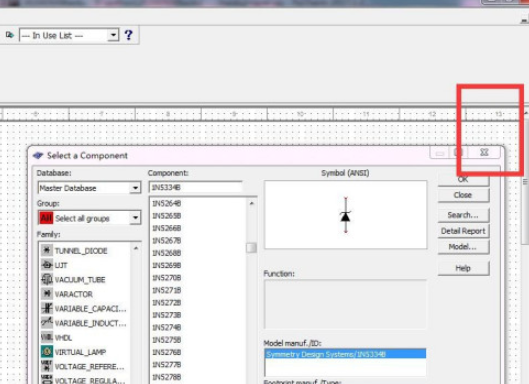Select the TUNNEL_DIODE family icon
Image resolution: width=529 pixels, height=384 pixels.
click(x=47, y=250)
